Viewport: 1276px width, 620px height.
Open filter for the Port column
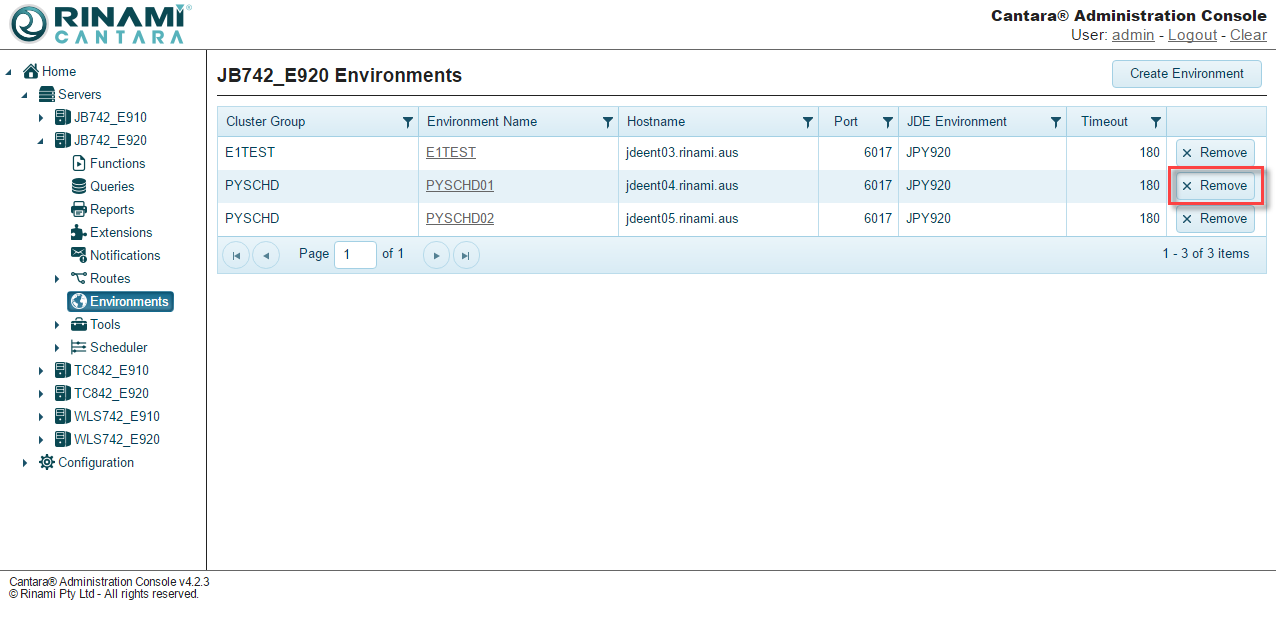point(887,122)
